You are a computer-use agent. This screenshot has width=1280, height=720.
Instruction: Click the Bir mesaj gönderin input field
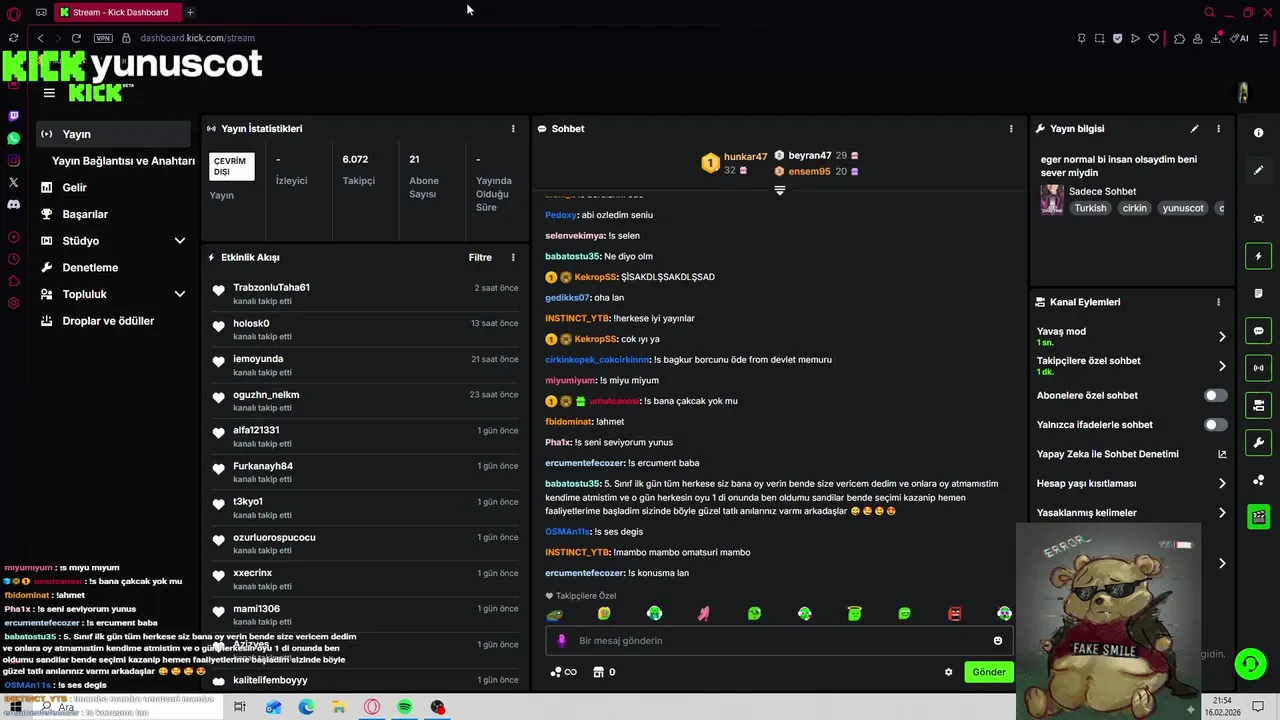pos(780,641)
